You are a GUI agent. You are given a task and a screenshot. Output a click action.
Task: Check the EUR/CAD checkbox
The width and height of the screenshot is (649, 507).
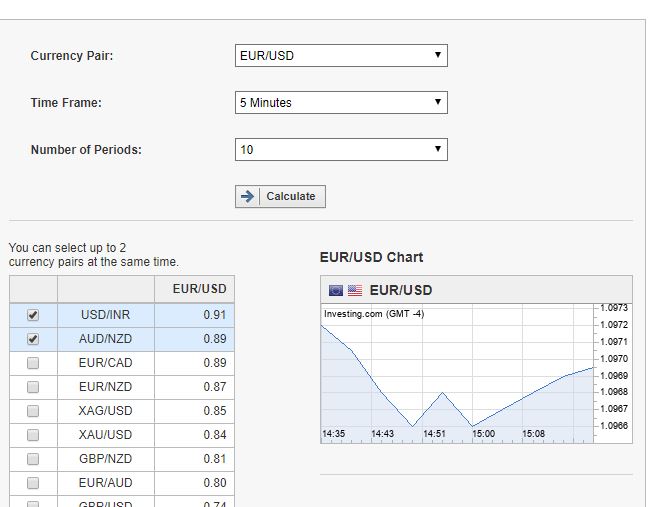pyautogui.click(x=33, y=363)
